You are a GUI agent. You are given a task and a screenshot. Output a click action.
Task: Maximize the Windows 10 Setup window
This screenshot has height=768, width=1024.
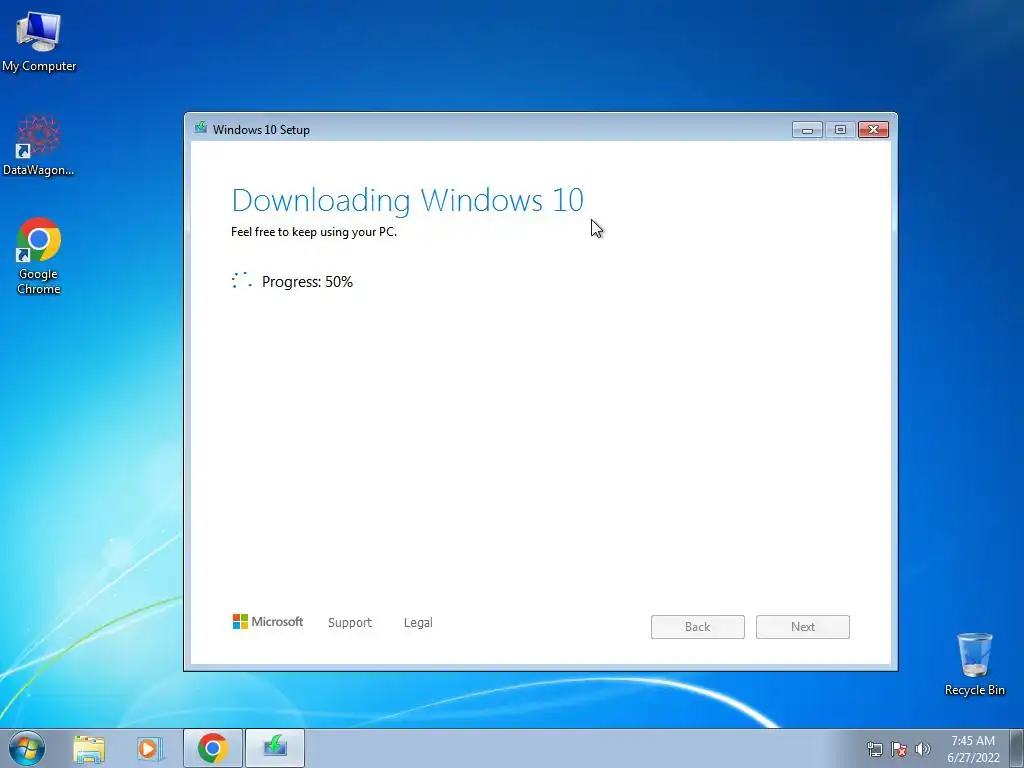coord(840,130)
